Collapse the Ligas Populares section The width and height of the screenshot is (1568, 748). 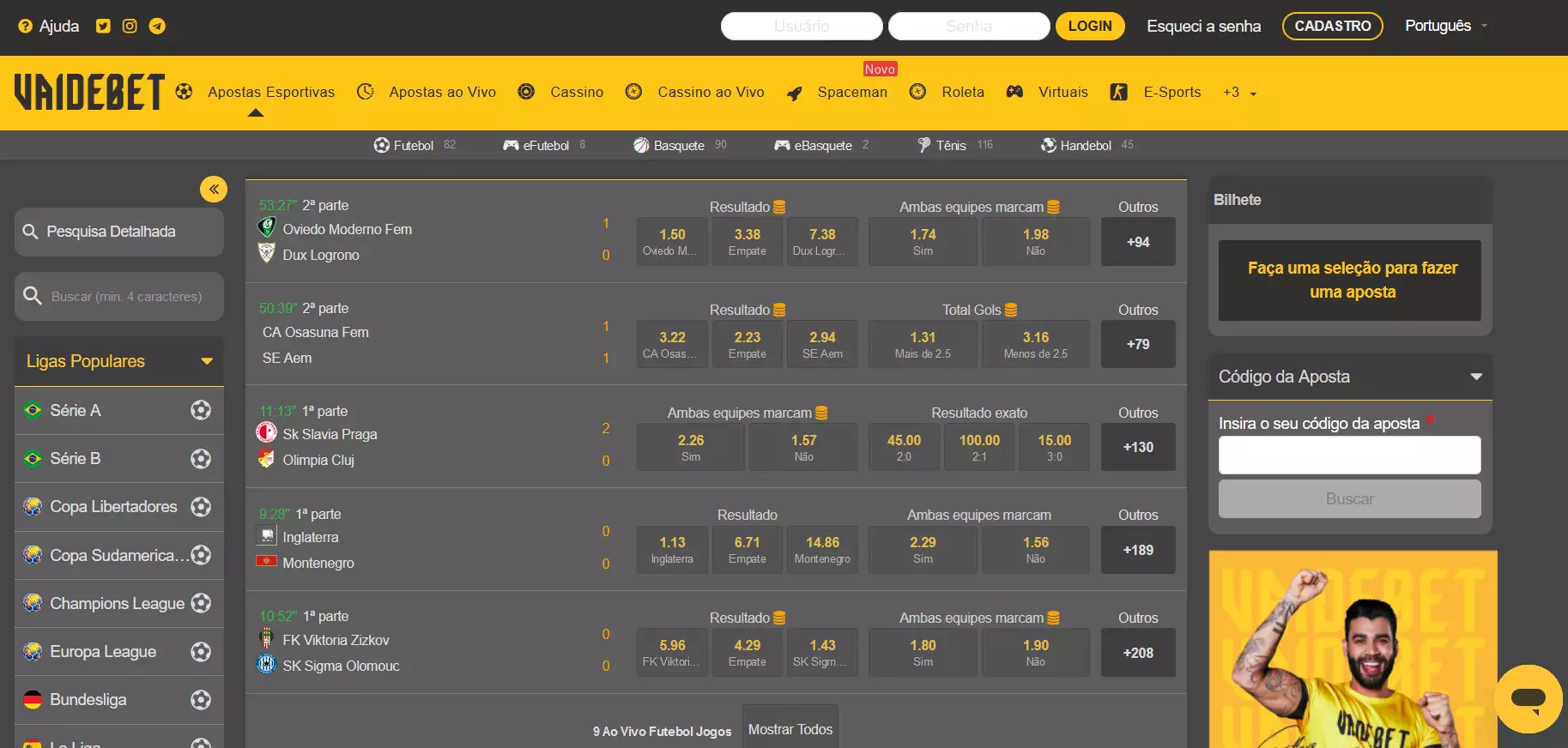coord(206,361)
